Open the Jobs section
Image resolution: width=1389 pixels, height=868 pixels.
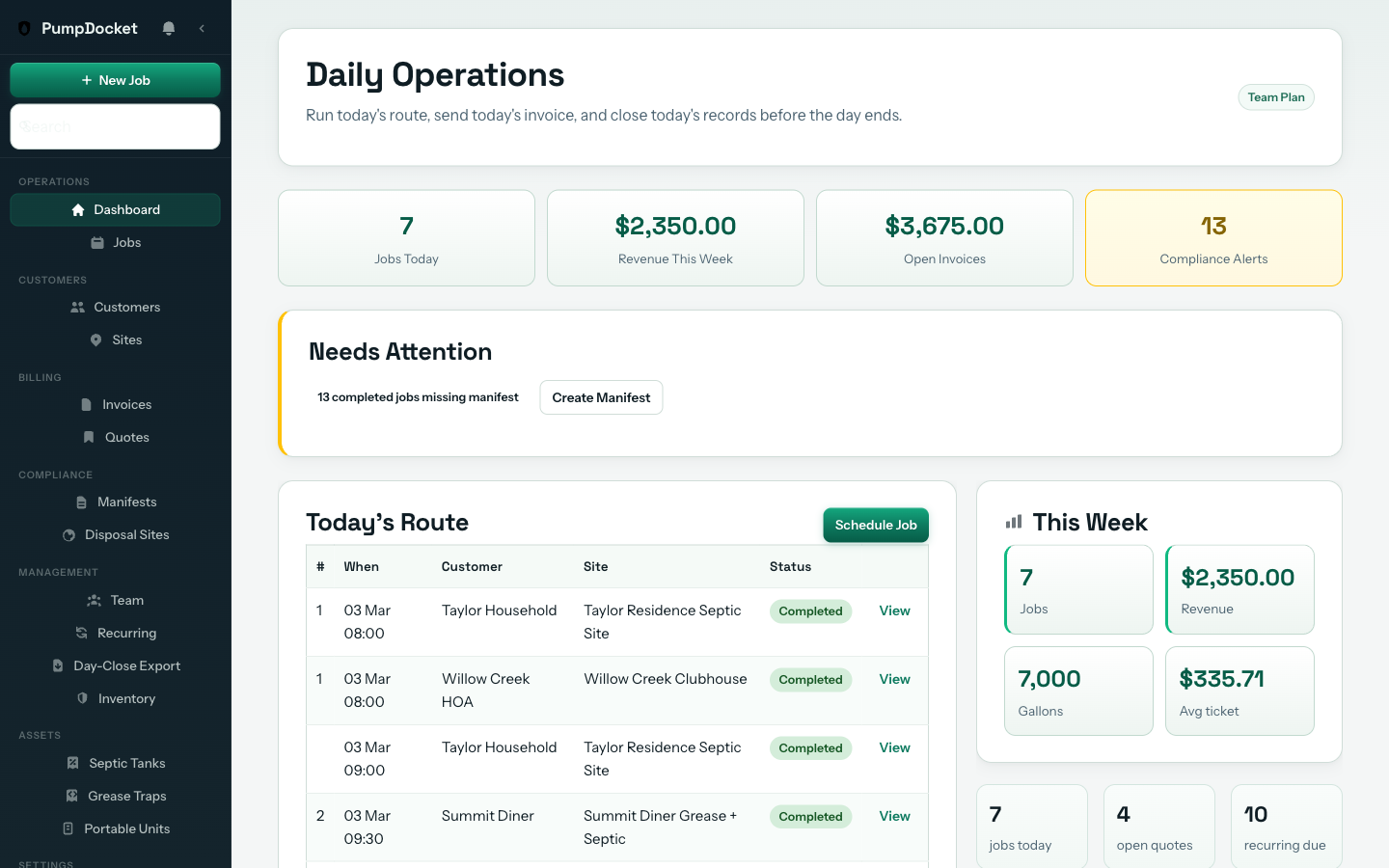115,242
